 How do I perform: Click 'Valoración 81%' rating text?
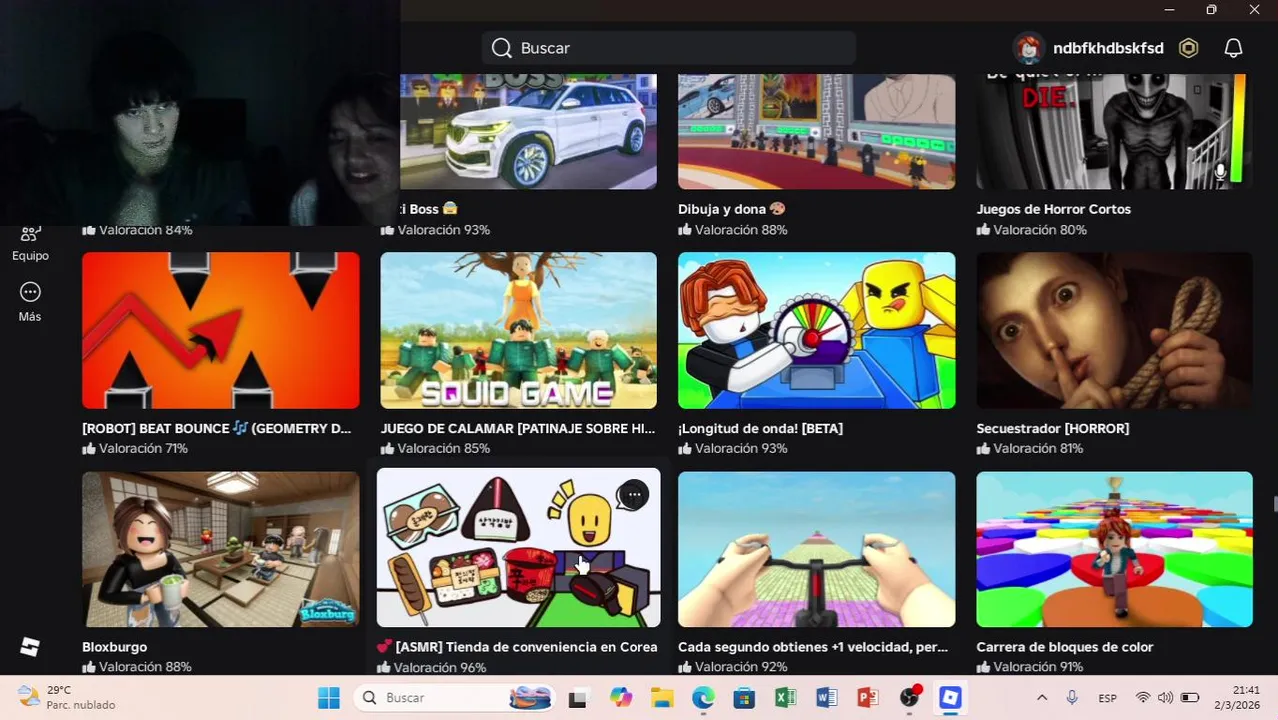click(1038, 448)
